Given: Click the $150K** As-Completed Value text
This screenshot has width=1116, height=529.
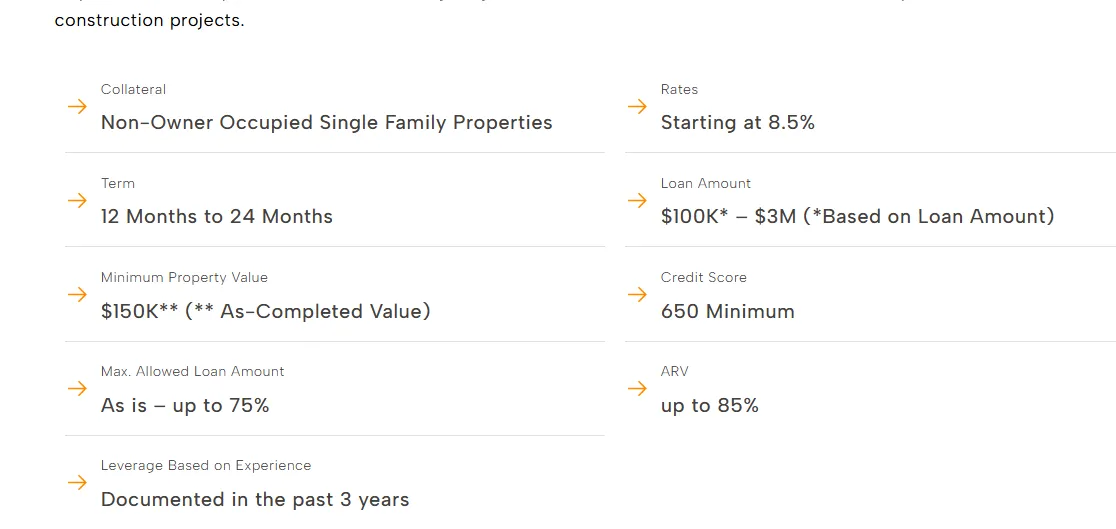Looking at the screenshot, I should tap(265, 311).
